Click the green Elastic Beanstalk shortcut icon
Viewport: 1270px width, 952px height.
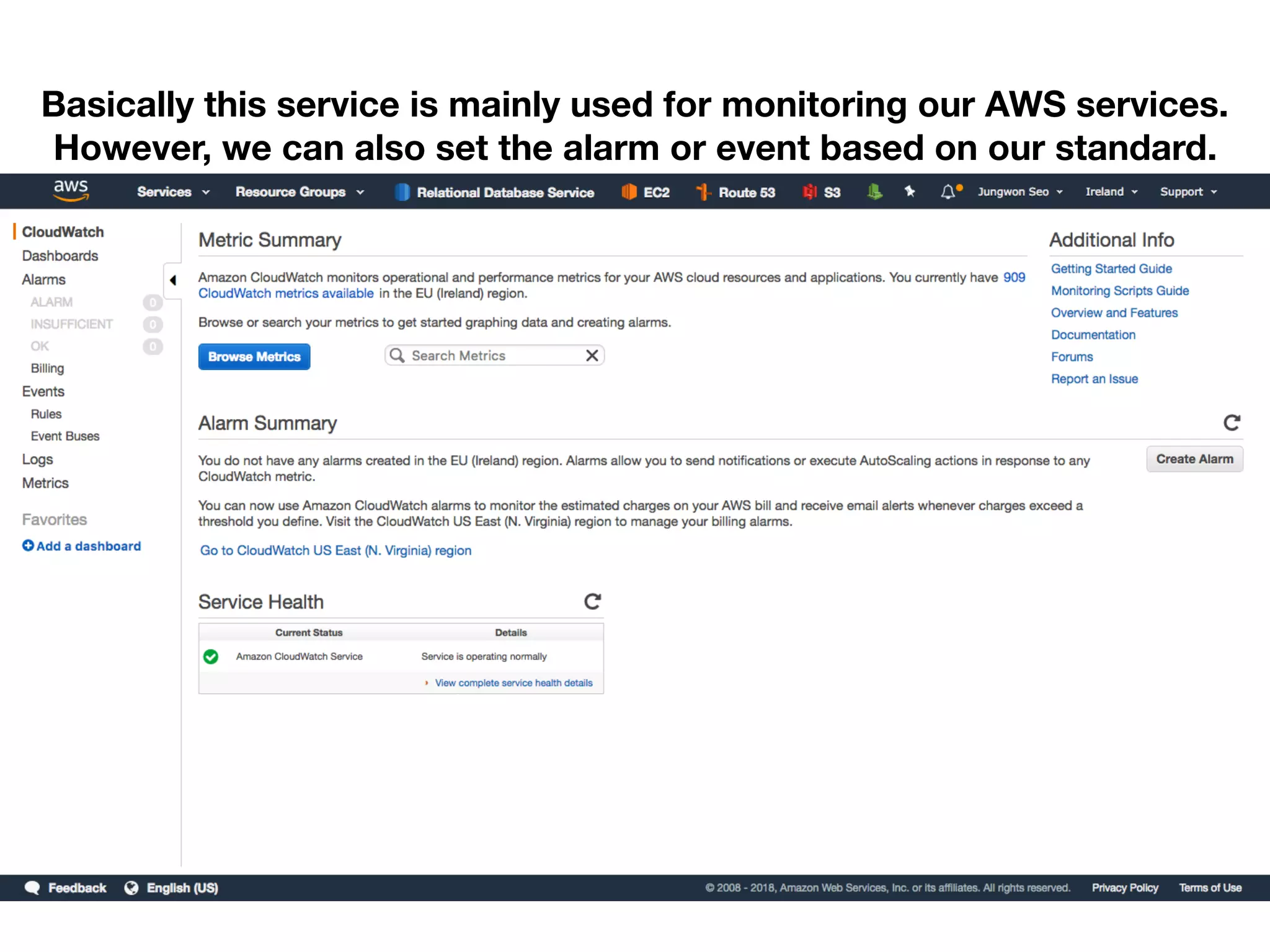click(874, 192)
